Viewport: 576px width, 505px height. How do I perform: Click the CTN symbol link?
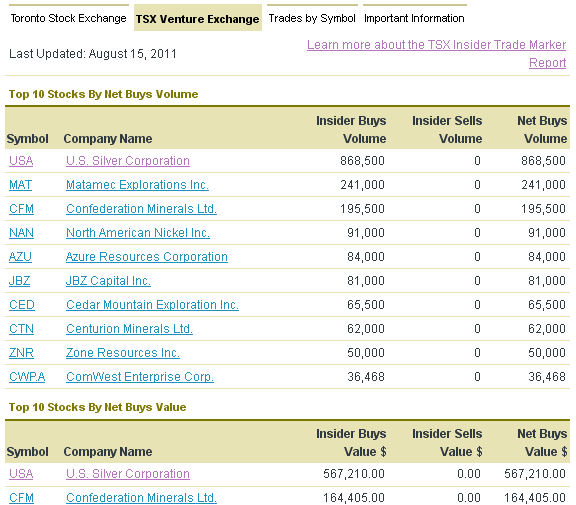click(x=21, y=329)
